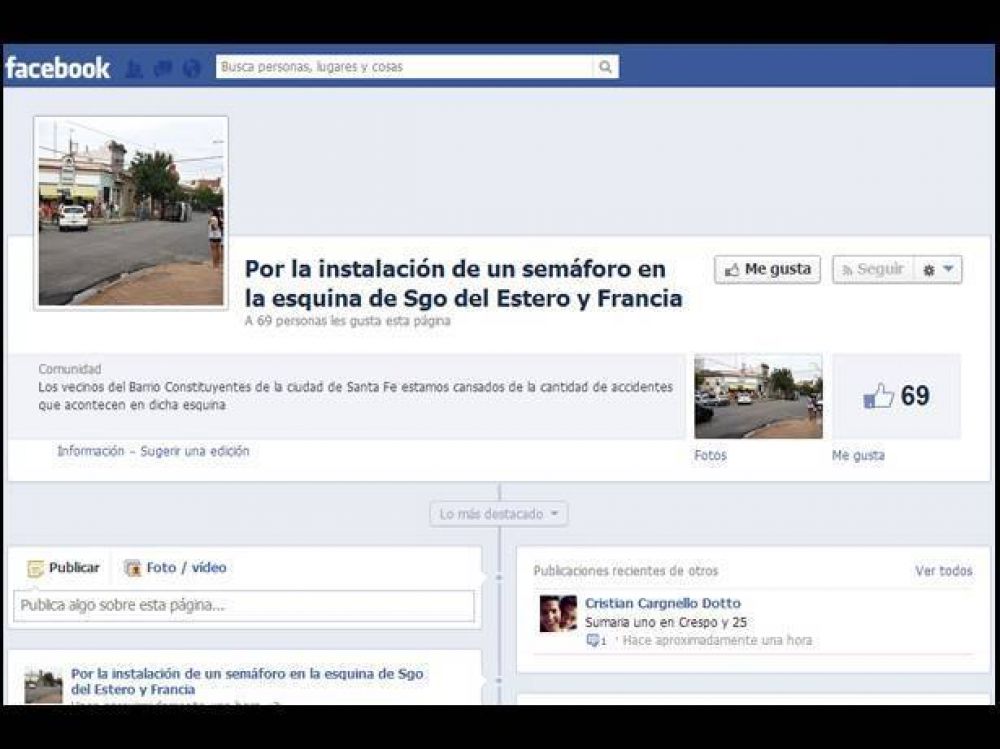Image resolution: width=1000 pixels, height=749 pixels.
Task: Open the timeline post title link at bottom
Action: tap(247, 681)
